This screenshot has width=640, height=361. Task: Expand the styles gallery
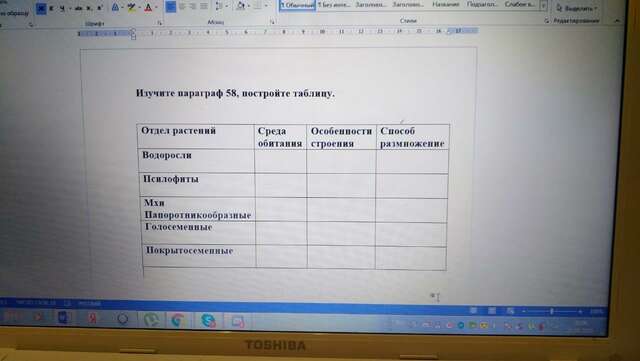coord(543,6)
